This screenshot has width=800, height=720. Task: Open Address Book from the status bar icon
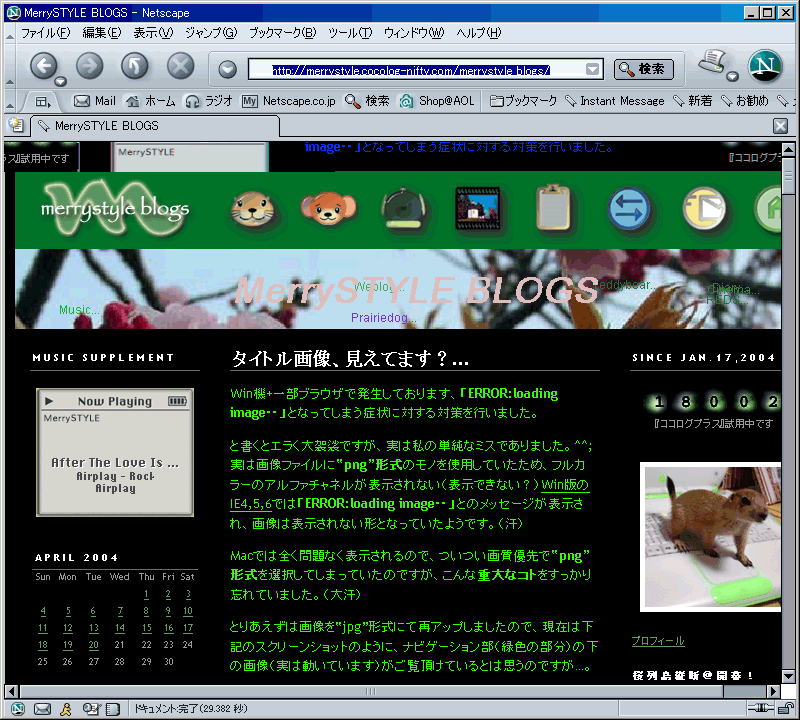point(112,708)
